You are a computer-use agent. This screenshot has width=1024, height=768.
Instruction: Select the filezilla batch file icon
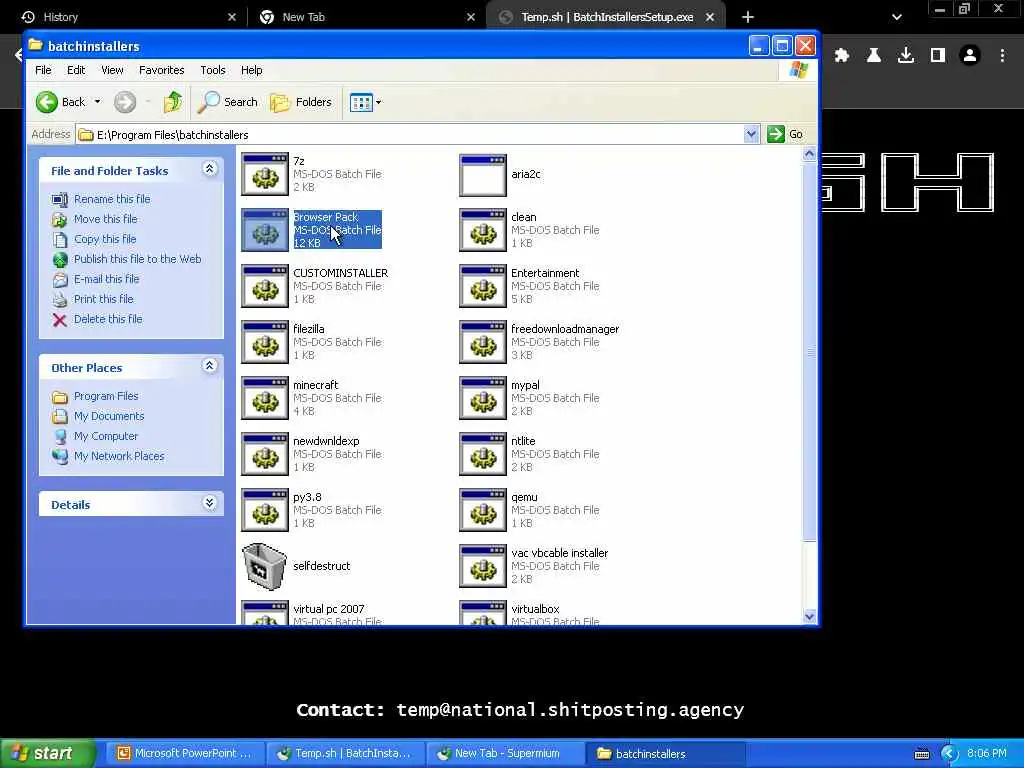click(x=264, y=342)
